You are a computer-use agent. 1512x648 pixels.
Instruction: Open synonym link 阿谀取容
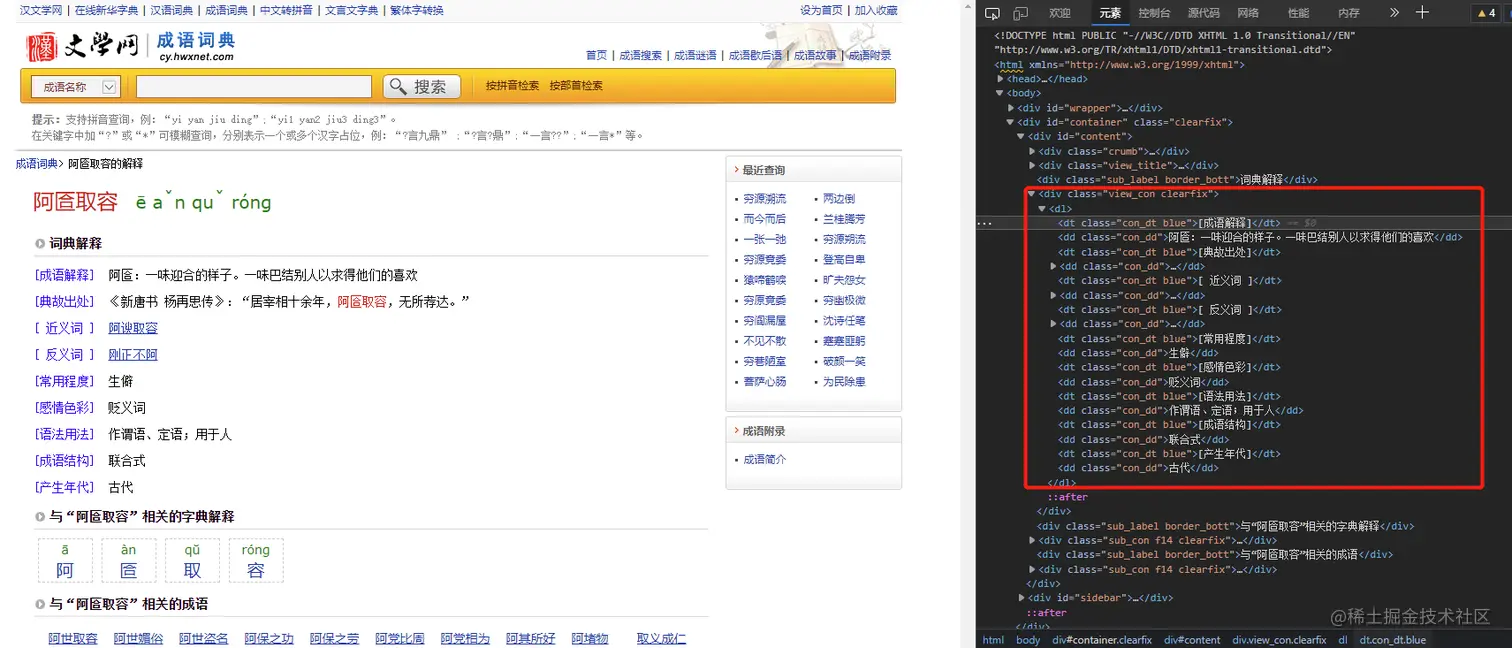(x=133, y=328)
